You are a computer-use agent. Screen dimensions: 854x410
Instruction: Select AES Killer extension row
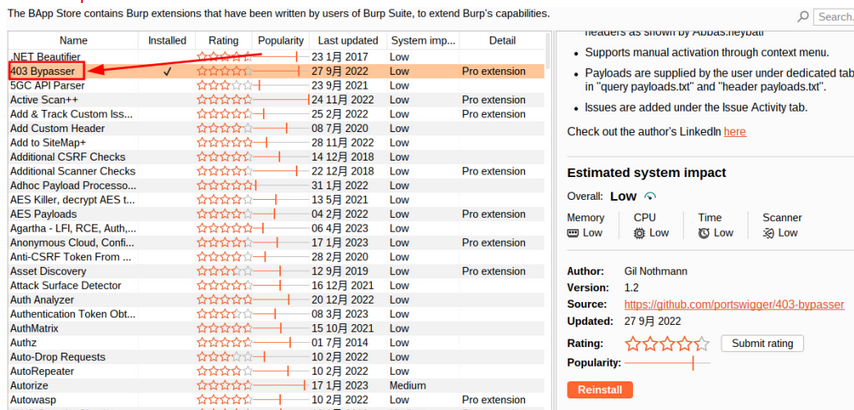(276, 200)
